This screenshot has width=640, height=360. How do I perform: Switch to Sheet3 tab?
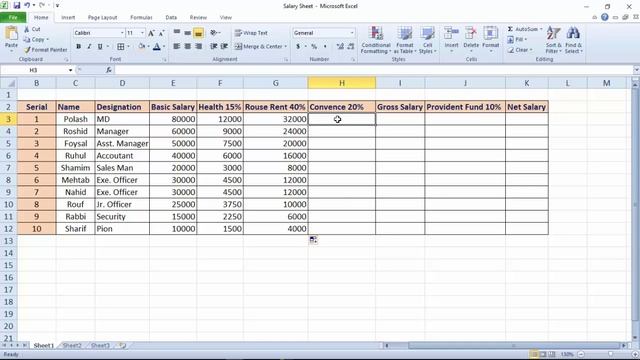coord(100,345)
